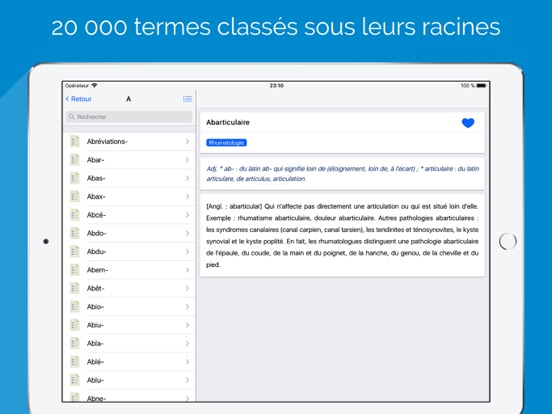Screen dimensions: 552x414
Task: Expand the Abiu- row chevron
Action: point(187,325)
